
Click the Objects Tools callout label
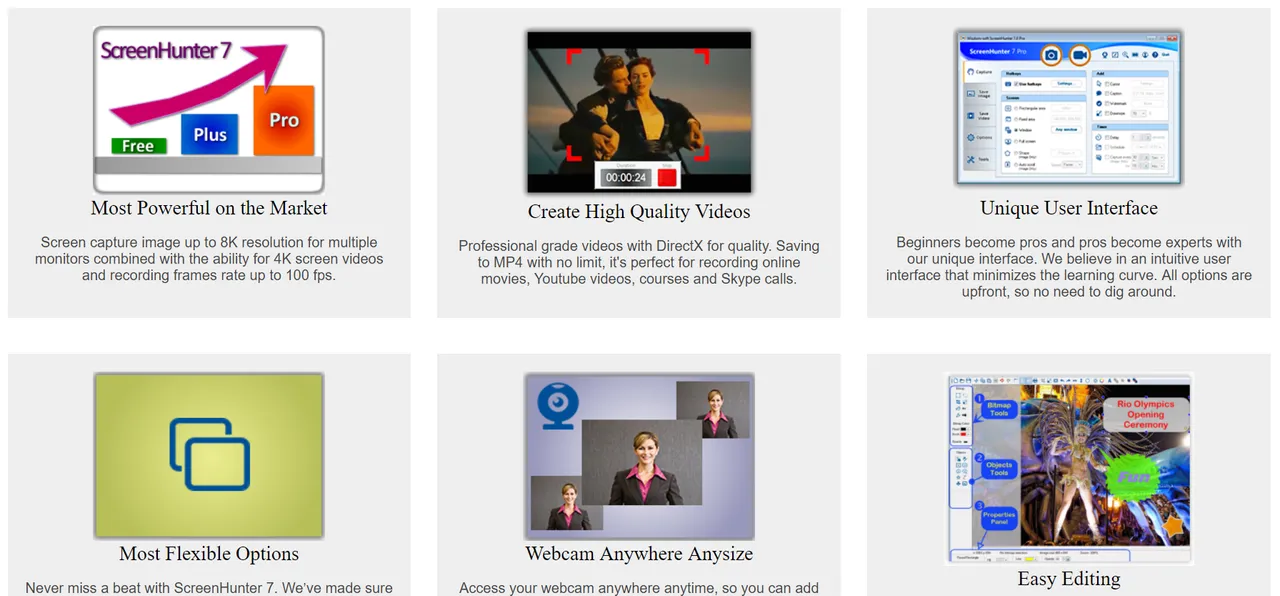(x=999, y=468)
